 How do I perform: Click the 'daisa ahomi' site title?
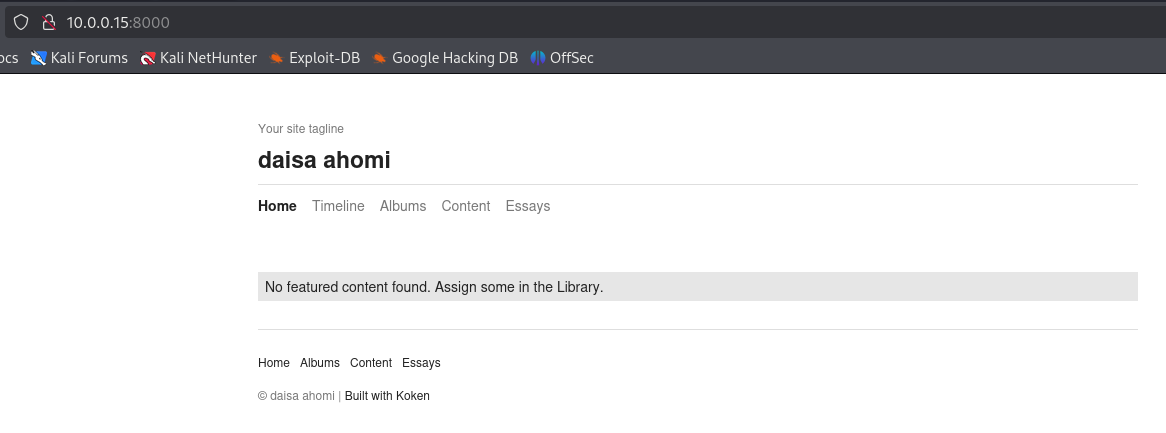(x=324, y=160)
